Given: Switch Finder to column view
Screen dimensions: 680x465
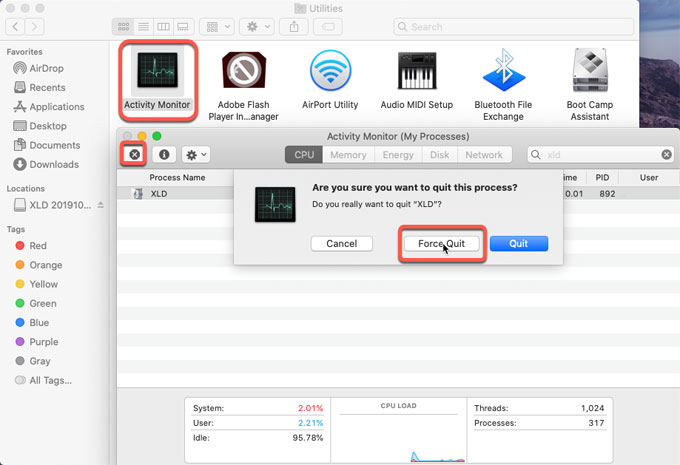Looking at the screenshot, I should pos(163,27).
